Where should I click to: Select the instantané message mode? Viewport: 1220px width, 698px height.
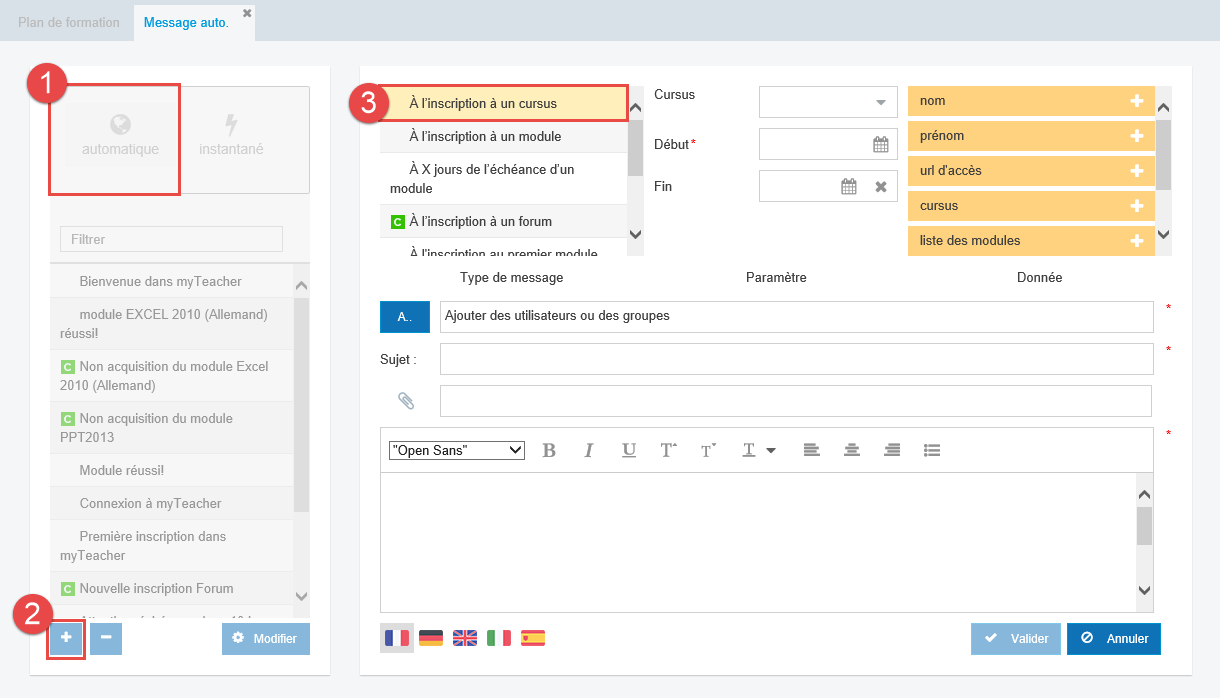coord(231,137)
